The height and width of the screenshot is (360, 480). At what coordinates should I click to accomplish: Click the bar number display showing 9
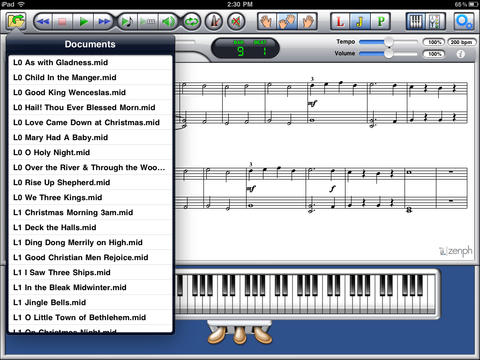coord(240,51)
